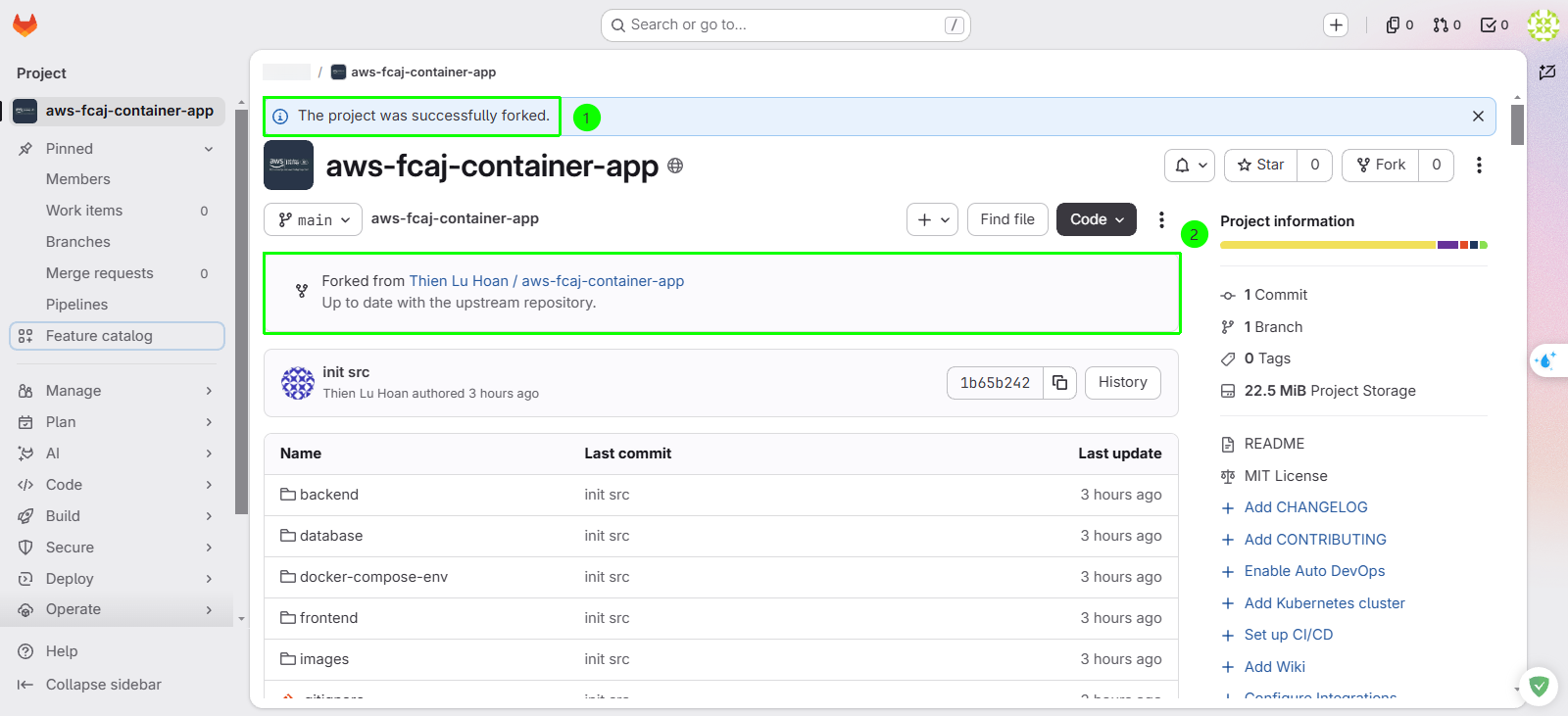Open Feature catalog in the sidebar

point(117,336)
